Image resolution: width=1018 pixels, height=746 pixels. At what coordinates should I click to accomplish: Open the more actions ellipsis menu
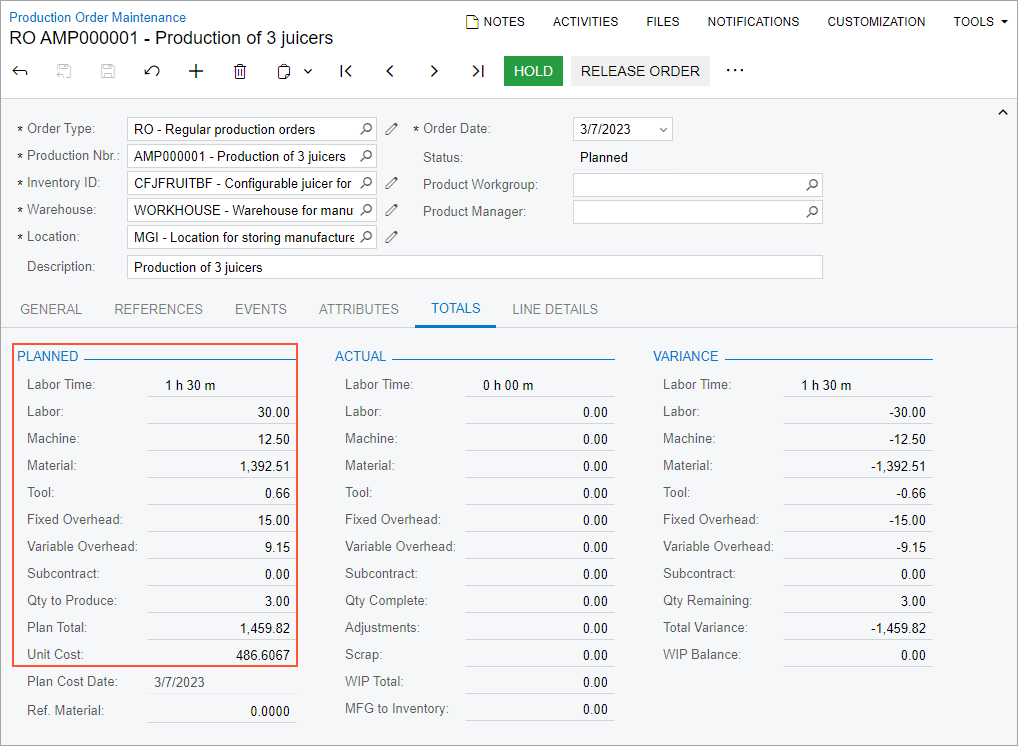[735, 71]
